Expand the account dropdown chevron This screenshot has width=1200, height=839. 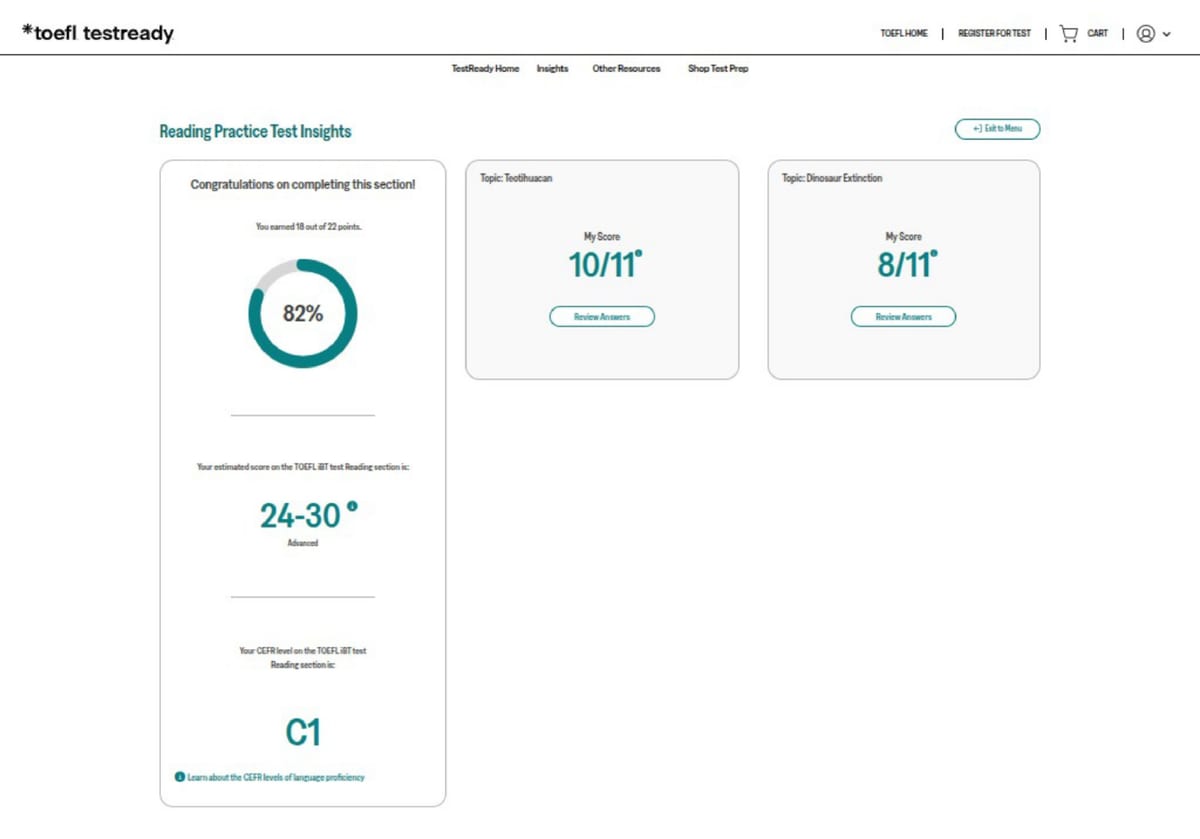tap(1166, 34)
